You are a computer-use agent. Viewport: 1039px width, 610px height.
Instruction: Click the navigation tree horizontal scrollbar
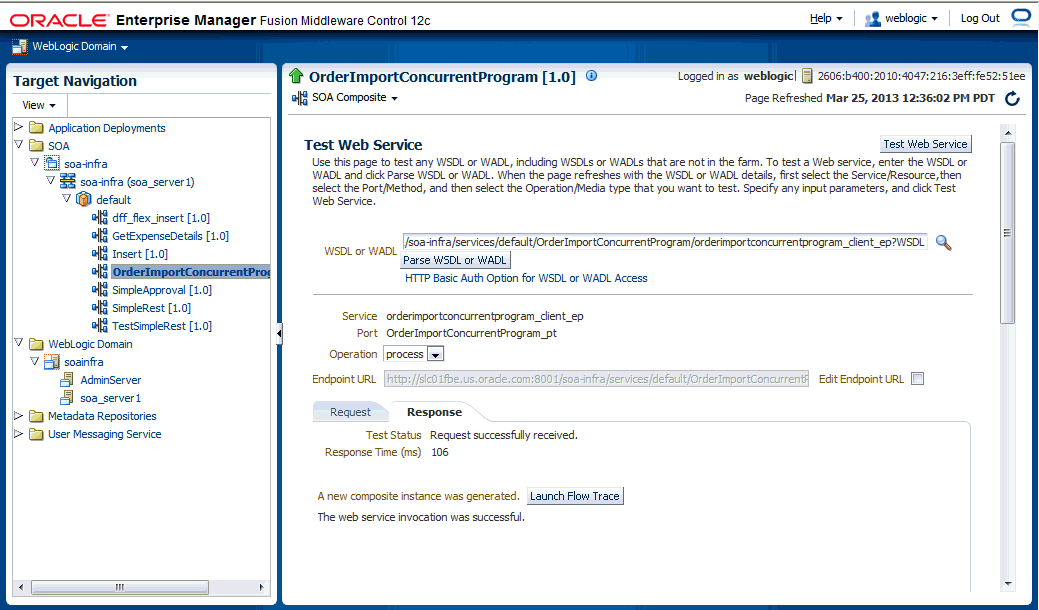(x=119, y=587)
